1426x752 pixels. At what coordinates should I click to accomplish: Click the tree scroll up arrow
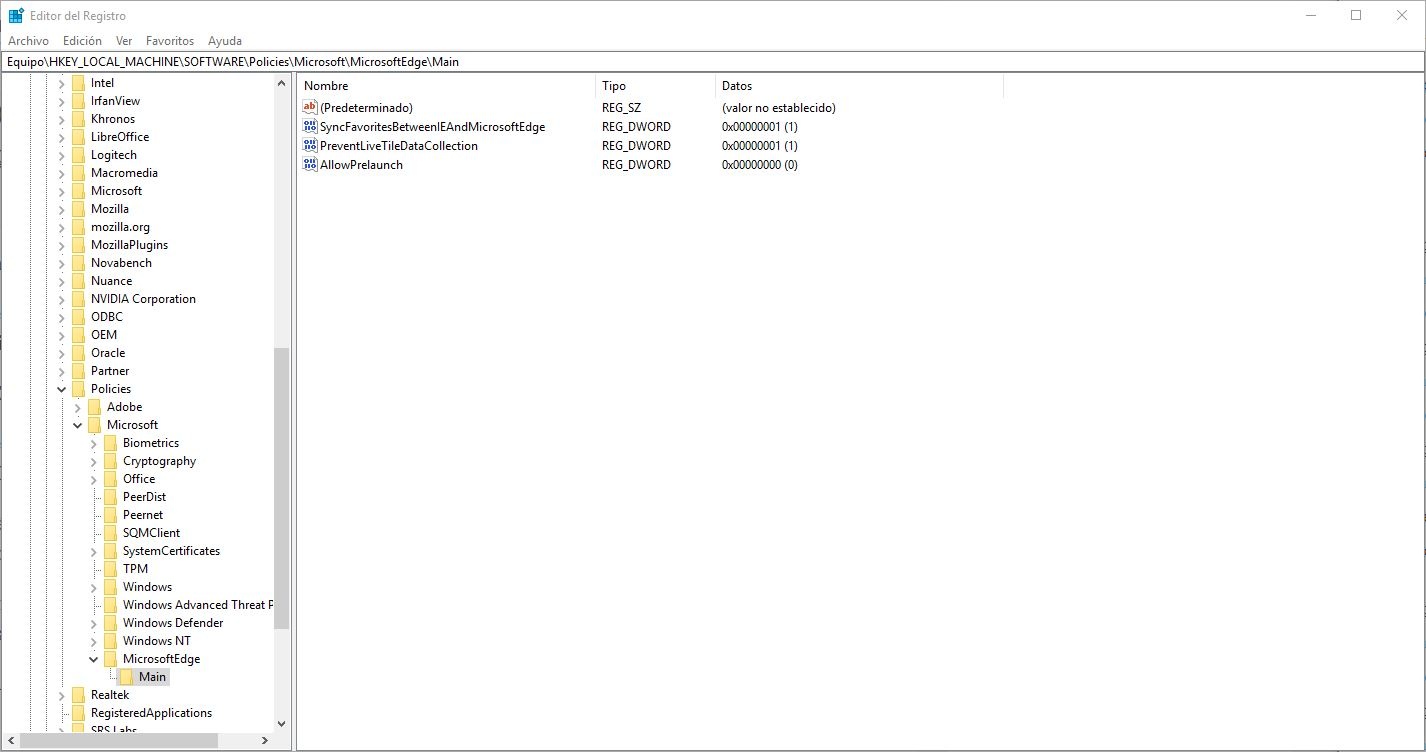click(x=281, y=84)
